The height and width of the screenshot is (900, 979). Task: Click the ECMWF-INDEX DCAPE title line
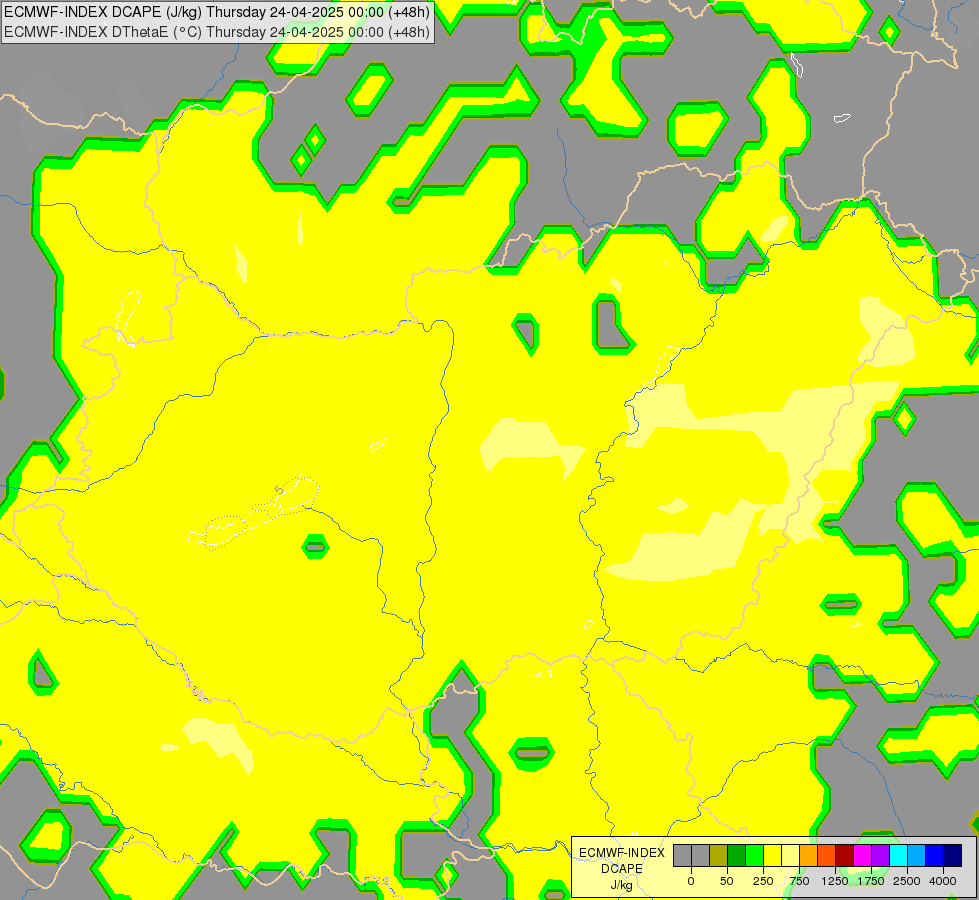pyautogui.click(x=217, y=12)
